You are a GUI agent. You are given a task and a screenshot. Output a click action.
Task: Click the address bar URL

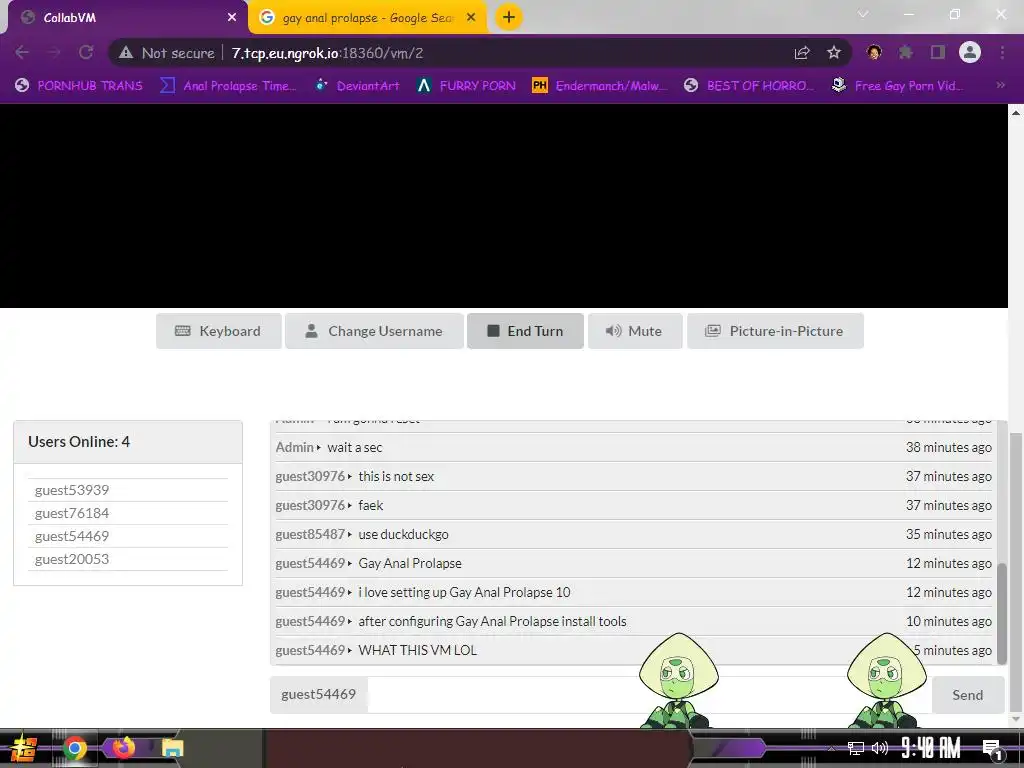tap(327, 53)
